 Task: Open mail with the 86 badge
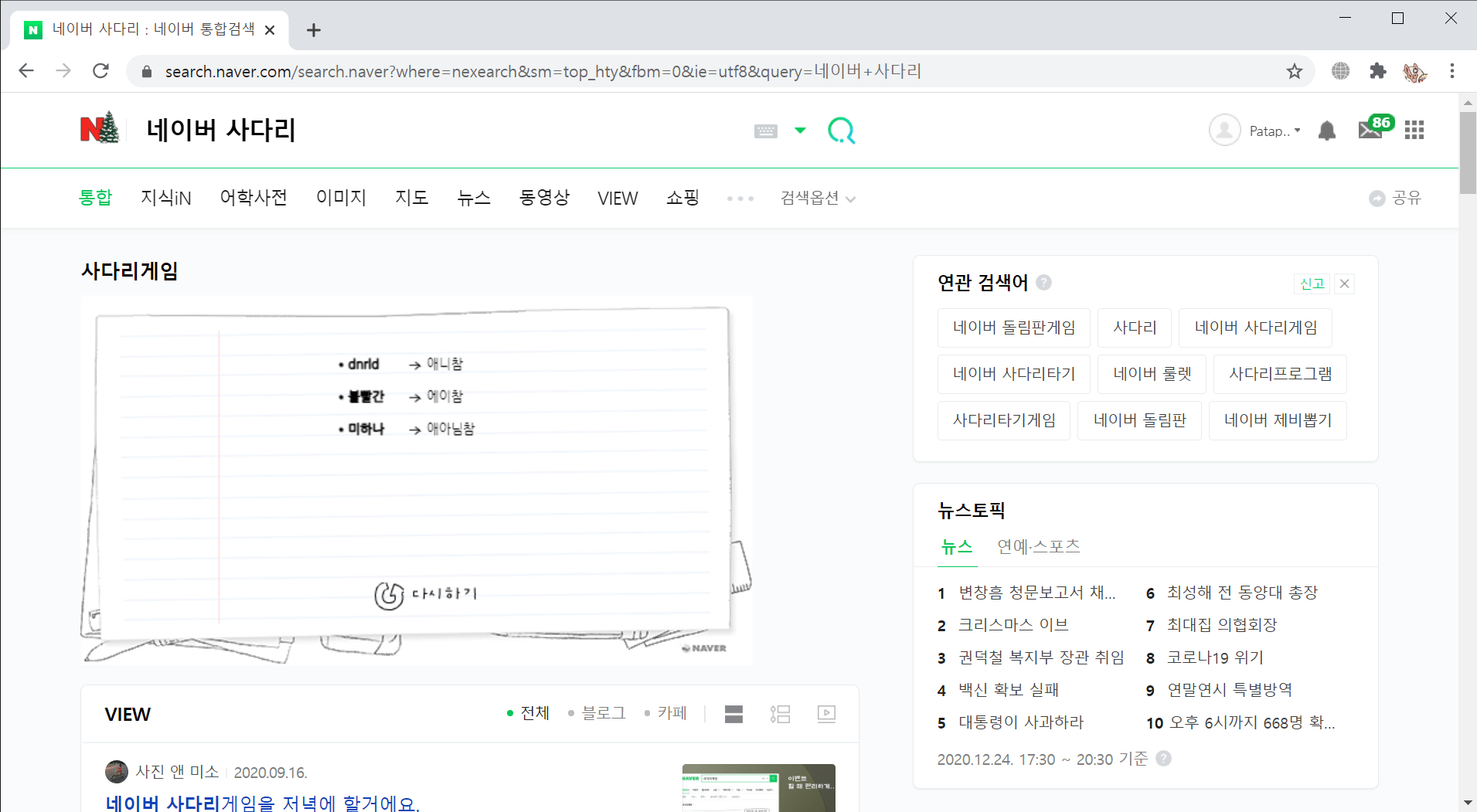1375,127
